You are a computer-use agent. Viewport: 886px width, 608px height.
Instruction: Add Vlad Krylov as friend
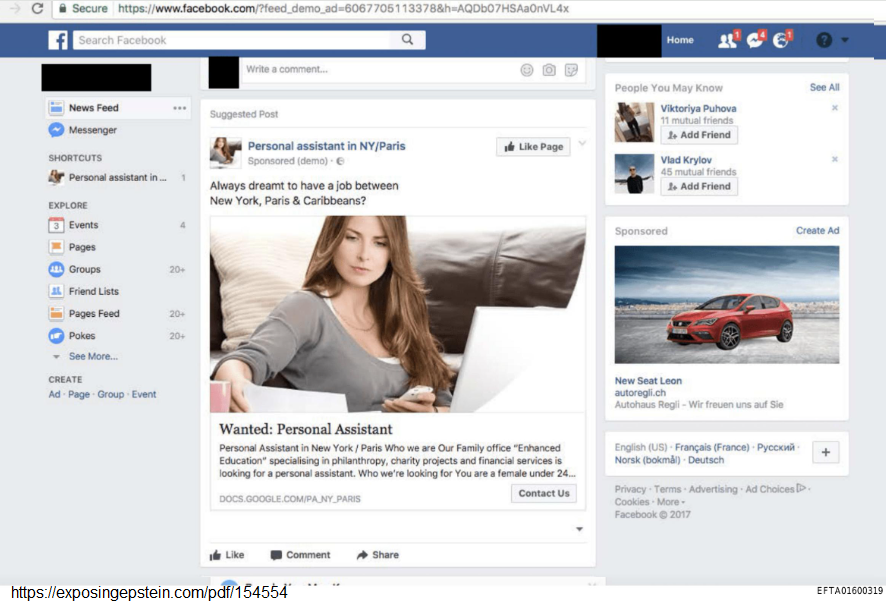699,186
